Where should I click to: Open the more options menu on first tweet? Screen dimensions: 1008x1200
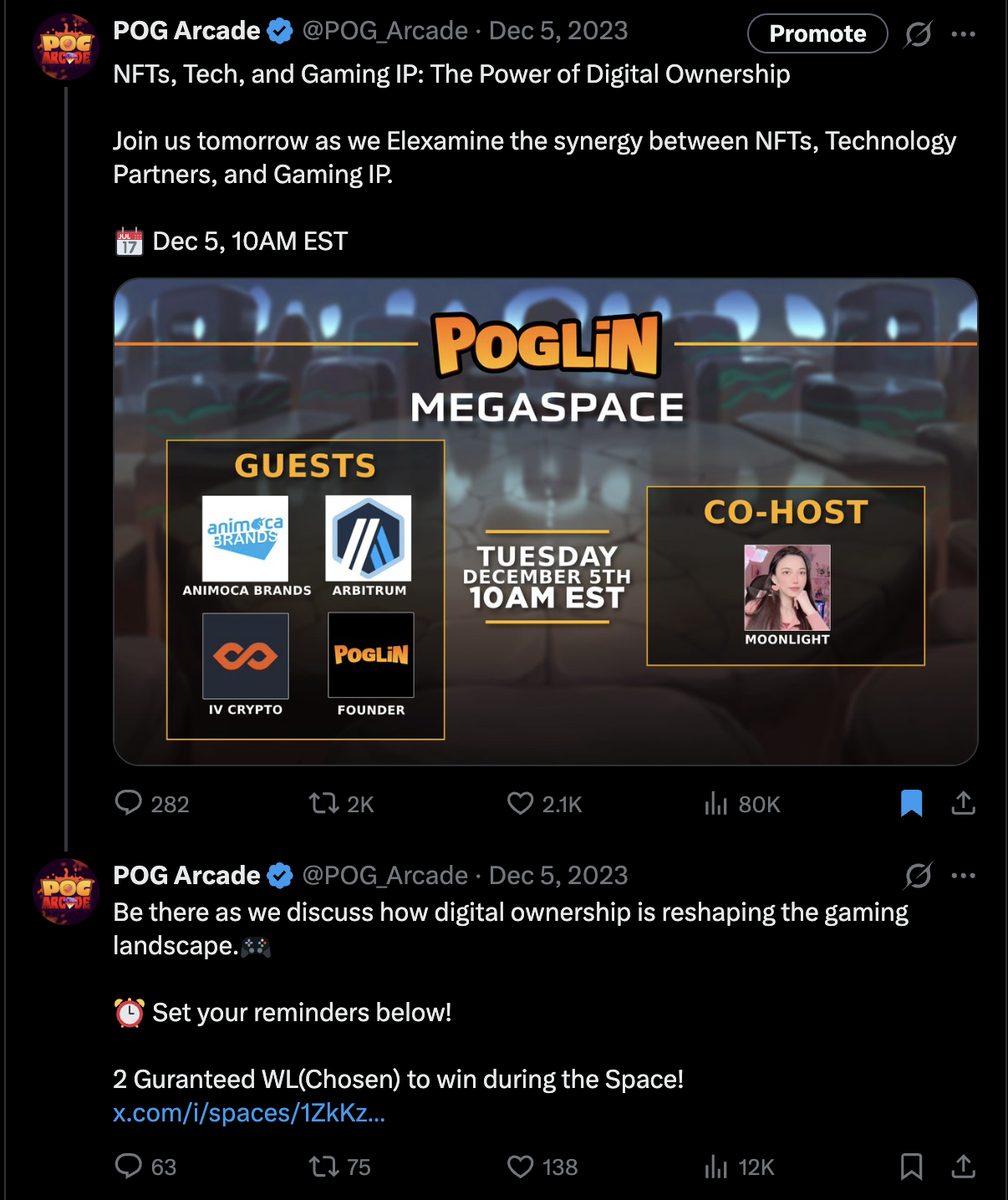pos(964,34)
